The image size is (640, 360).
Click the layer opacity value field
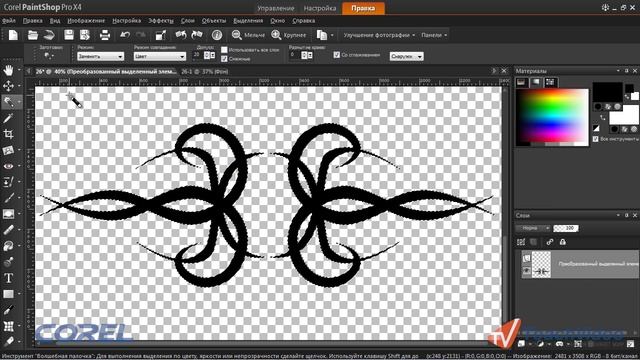point(566,228)
